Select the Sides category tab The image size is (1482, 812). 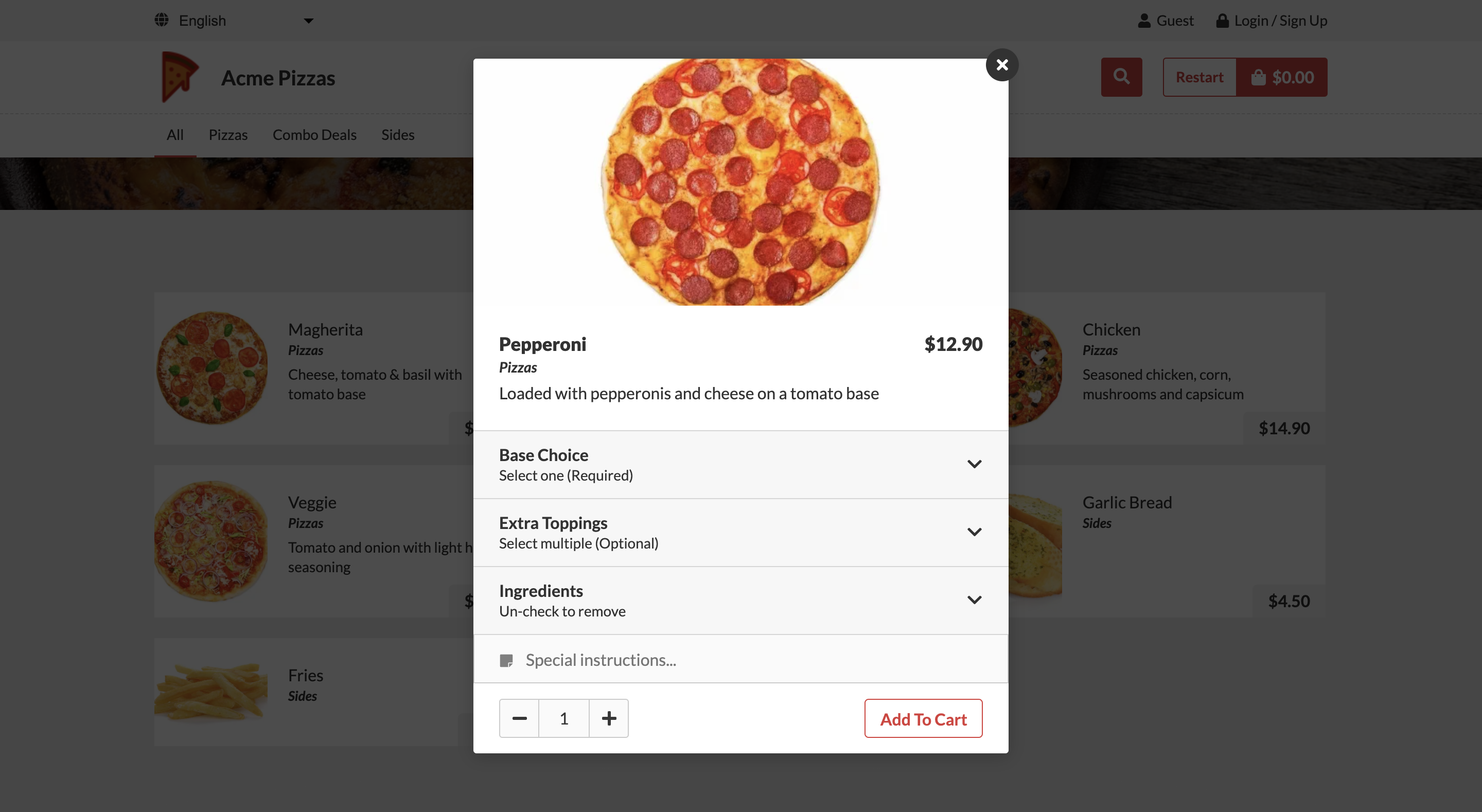(x=398, y=135)
